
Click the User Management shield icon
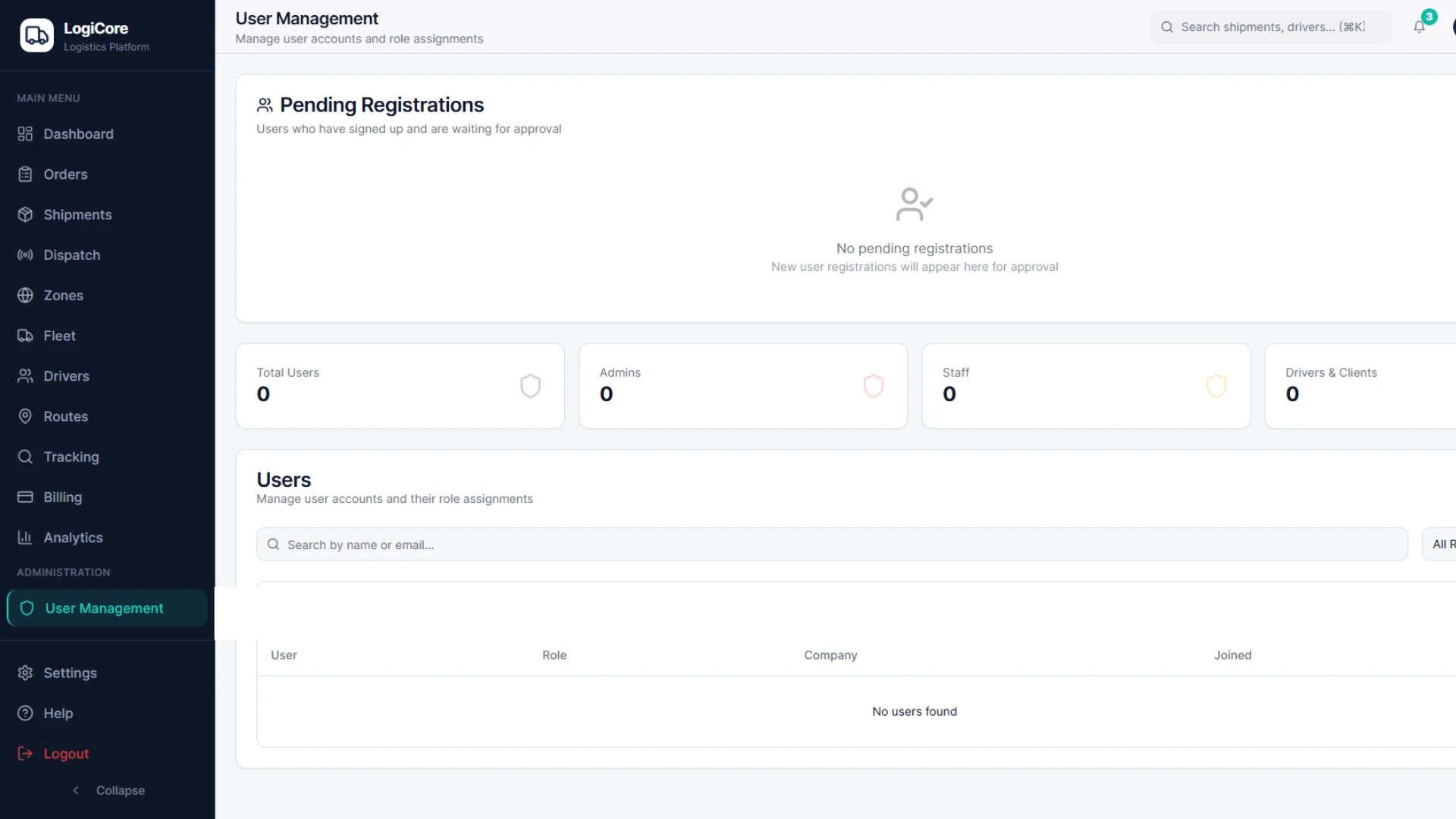pyautogui.click(x=27, y=608)
